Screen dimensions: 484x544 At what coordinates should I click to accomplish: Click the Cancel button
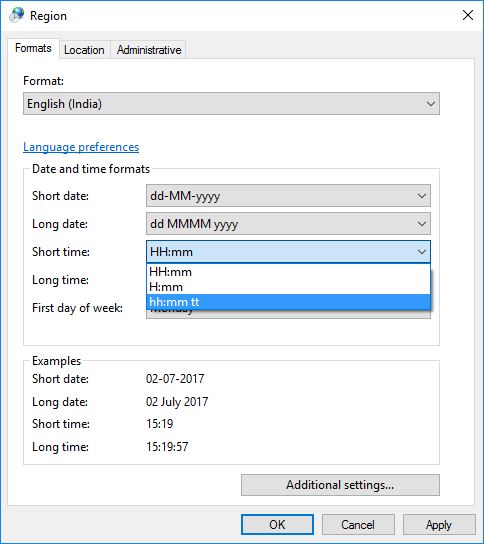[x=358, y=525]
